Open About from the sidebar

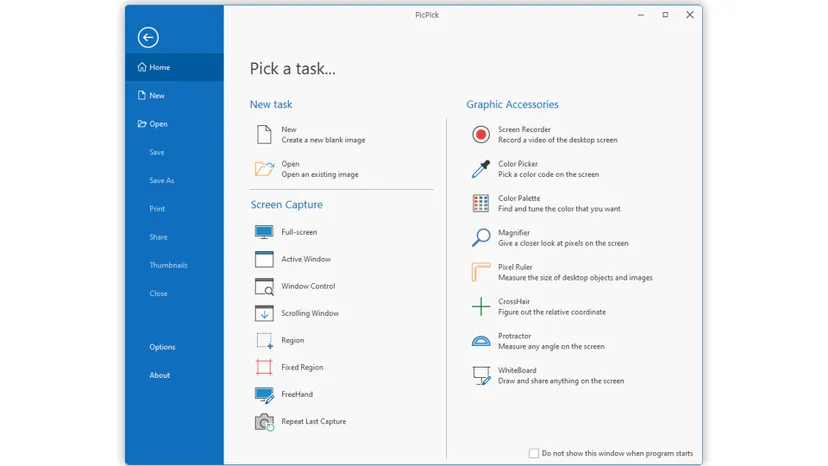click(x=159, y=375)
